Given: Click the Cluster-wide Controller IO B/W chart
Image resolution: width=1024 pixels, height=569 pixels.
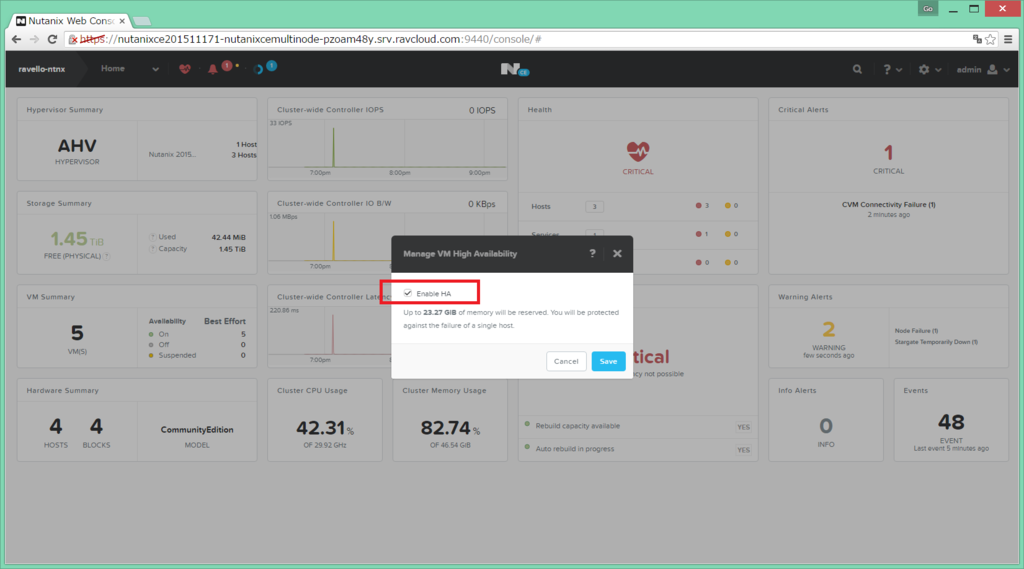Looking at the screenshot, I should [387, 242].
